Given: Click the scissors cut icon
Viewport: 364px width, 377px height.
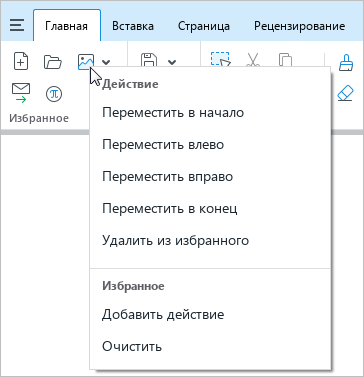Looking at the screenshot, I should pyautogui.click(x=253, y=59).
